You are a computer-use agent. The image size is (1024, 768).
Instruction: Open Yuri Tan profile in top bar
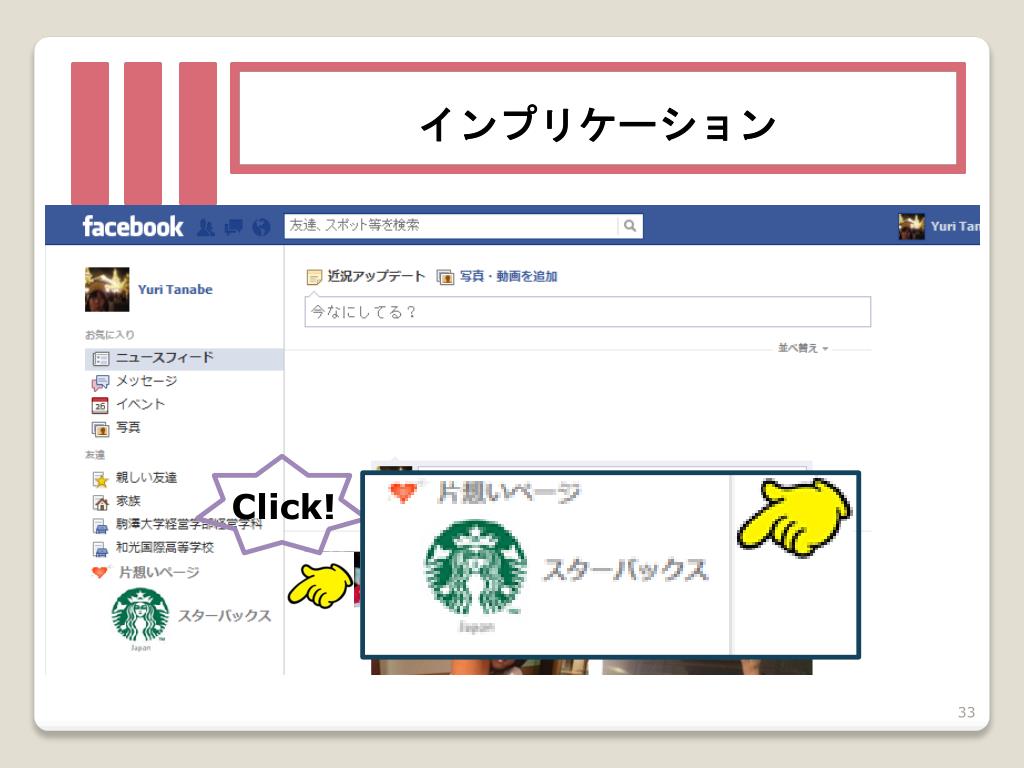955,226
